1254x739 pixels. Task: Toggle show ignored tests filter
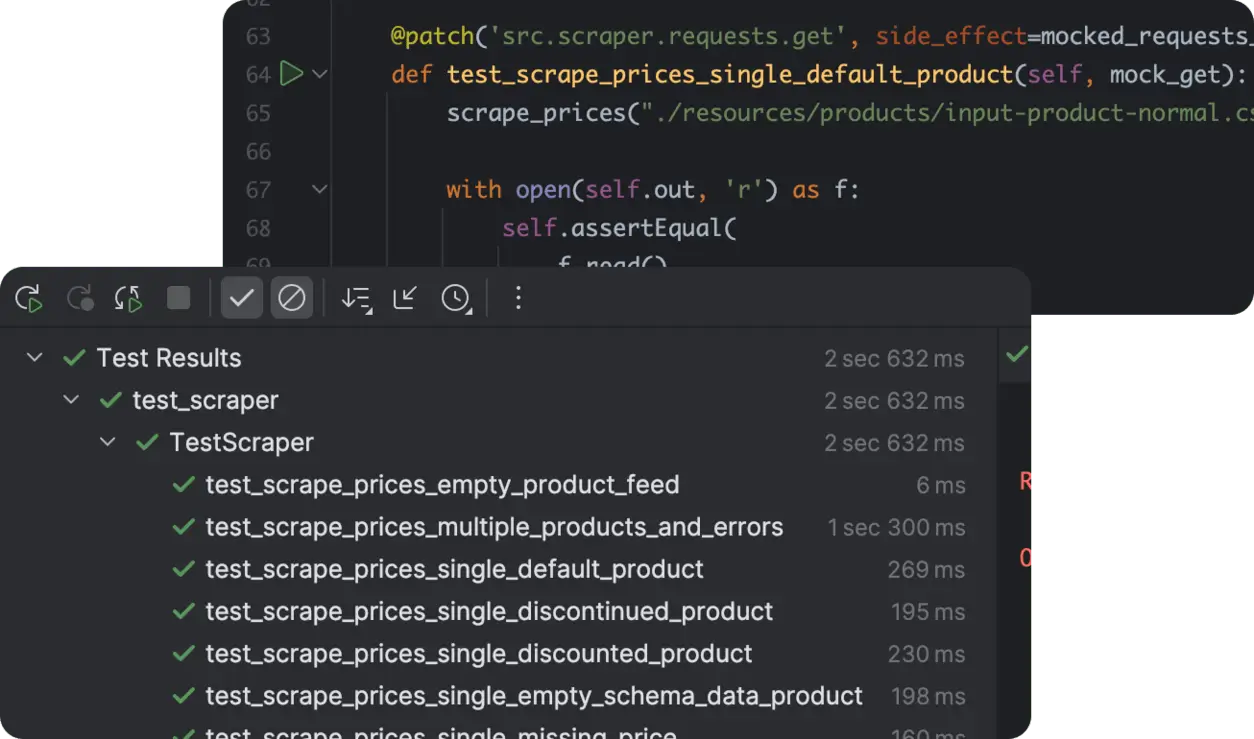click(292, 297)
